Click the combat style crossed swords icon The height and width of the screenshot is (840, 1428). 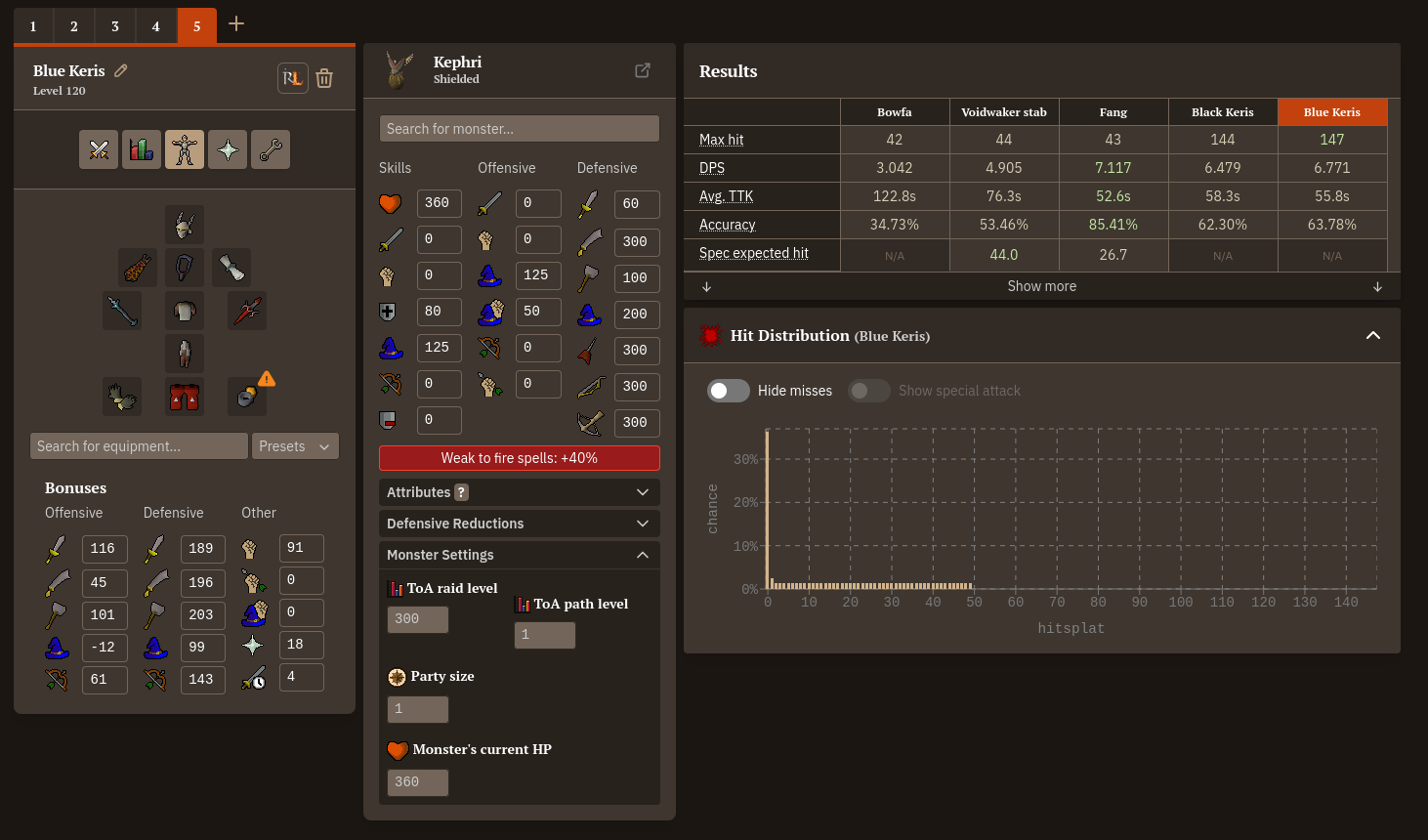99,149
